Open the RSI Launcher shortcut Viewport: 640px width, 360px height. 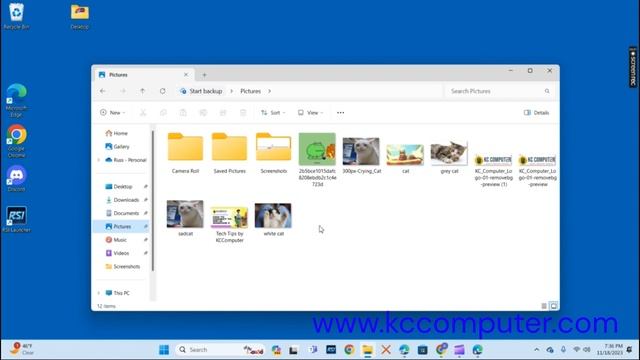[16, 219]
